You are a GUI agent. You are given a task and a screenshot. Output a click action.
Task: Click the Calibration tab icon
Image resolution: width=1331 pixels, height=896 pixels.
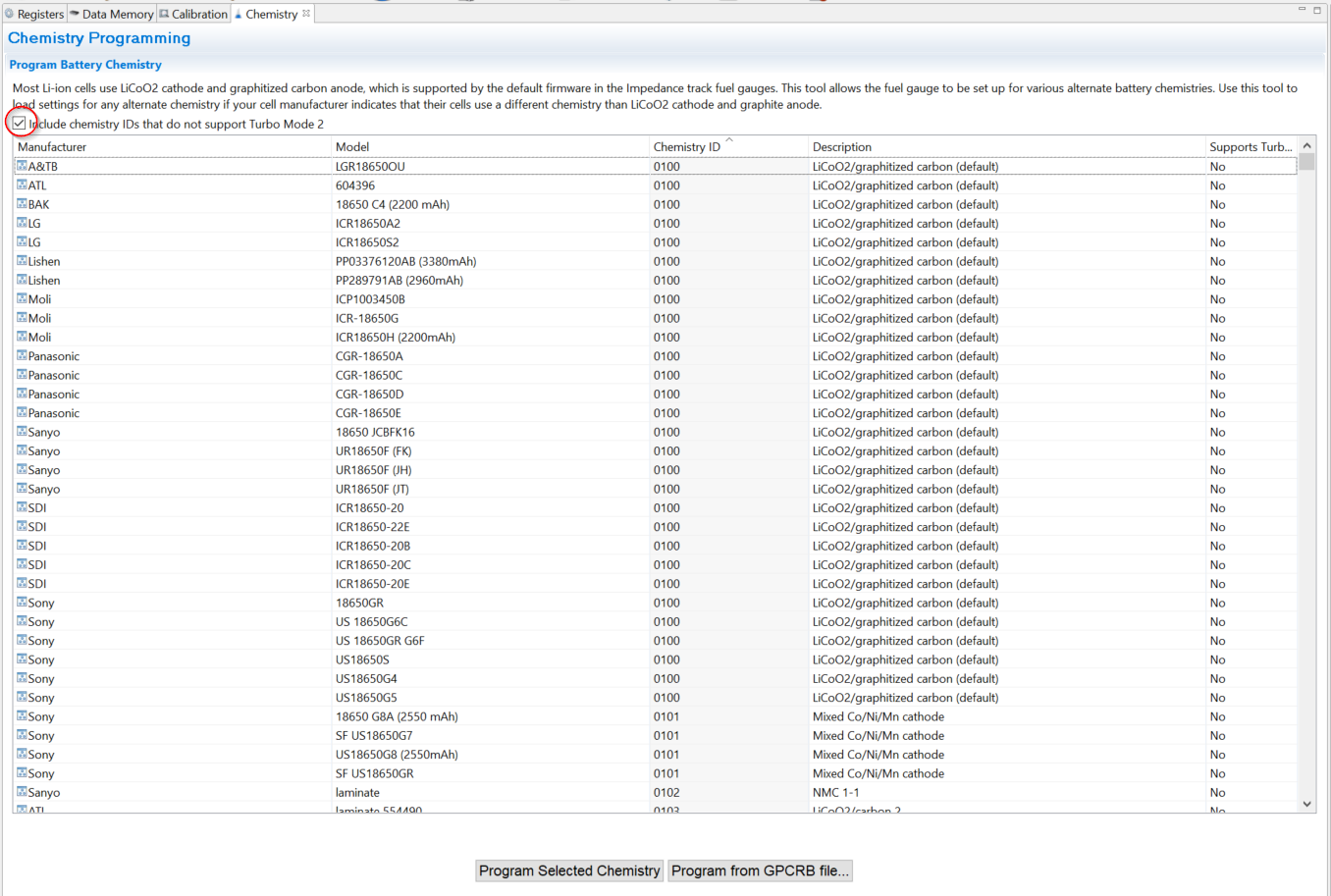[x=164, y=14]
